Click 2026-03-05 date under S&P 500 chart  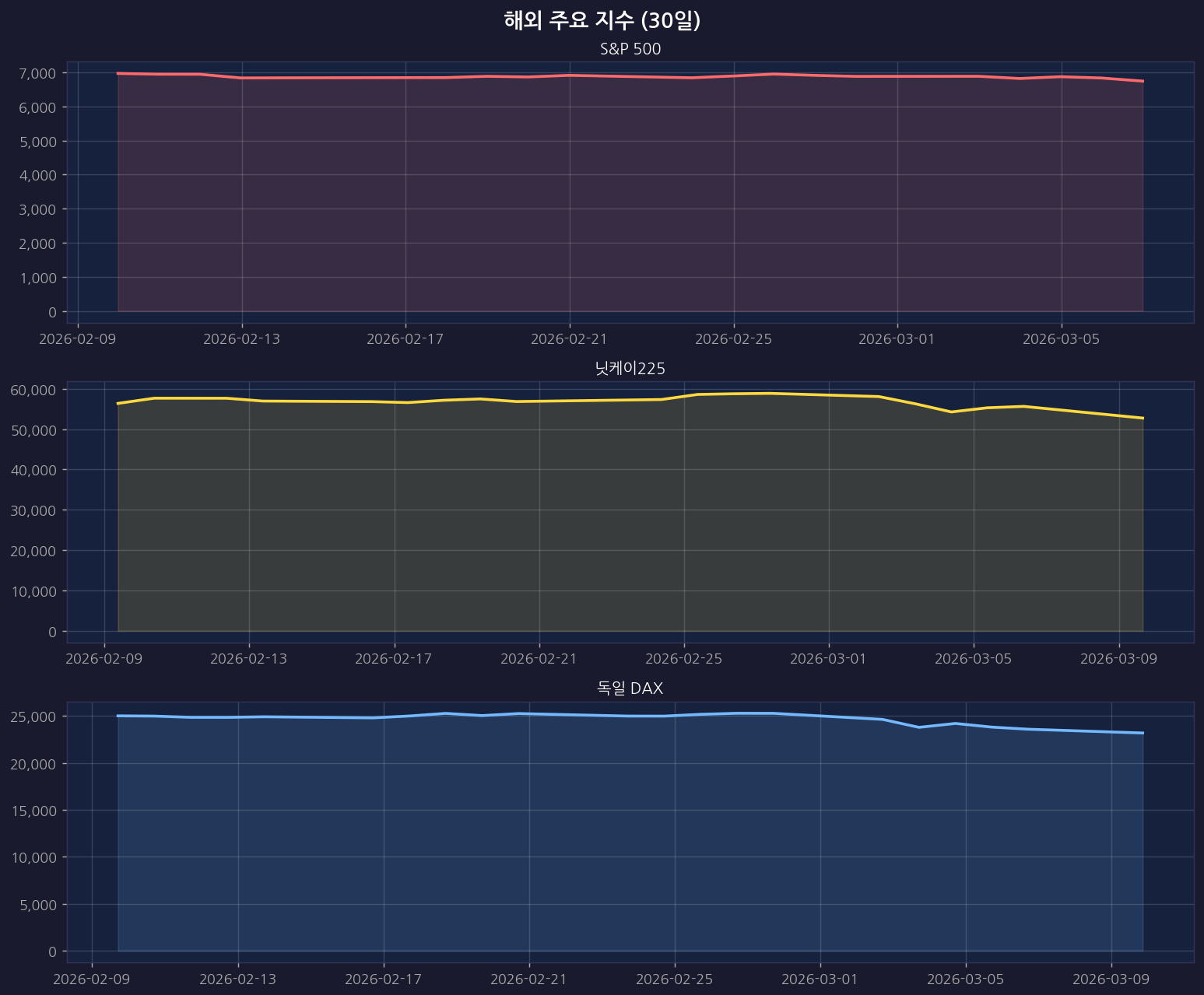[x=1061, y=339]
